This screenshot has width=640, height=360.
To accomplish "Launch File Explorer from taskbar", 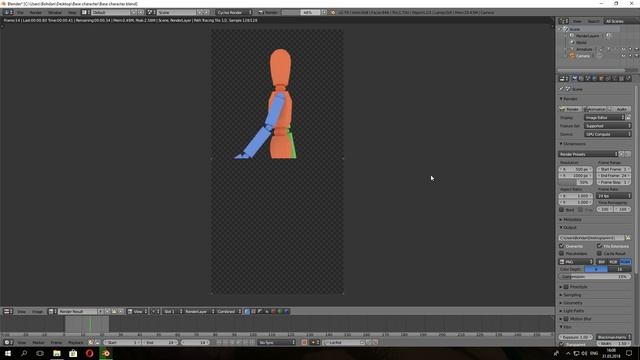I will click(x=57, y=353).
